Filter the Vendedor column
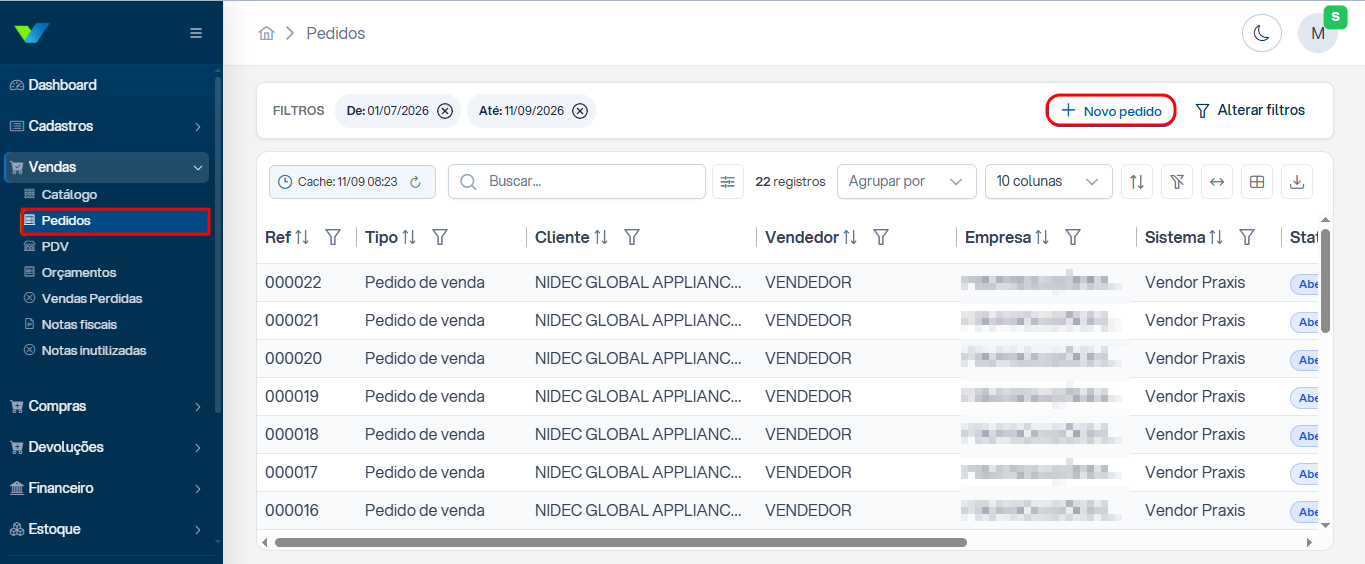Image resolution: width=1365 pixels, height=564 pixels. coord(881,238)
